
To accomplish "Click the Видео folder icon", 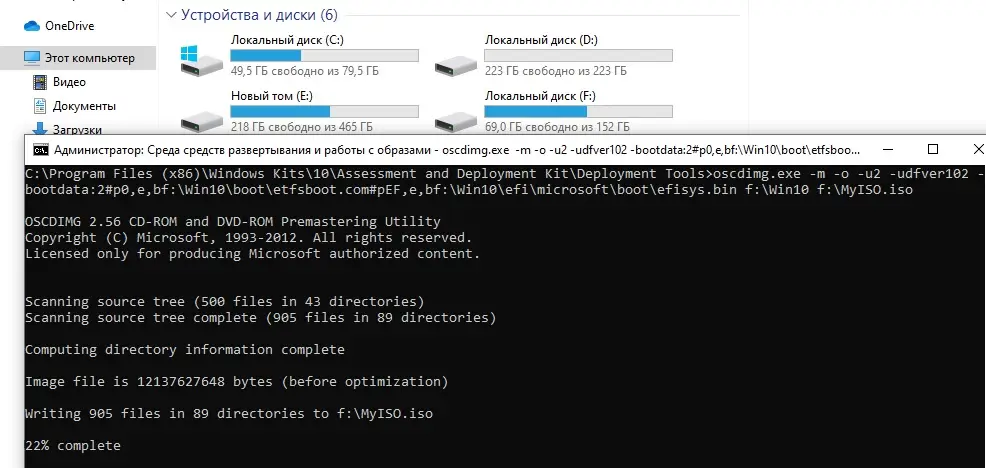I will point(40,82).
